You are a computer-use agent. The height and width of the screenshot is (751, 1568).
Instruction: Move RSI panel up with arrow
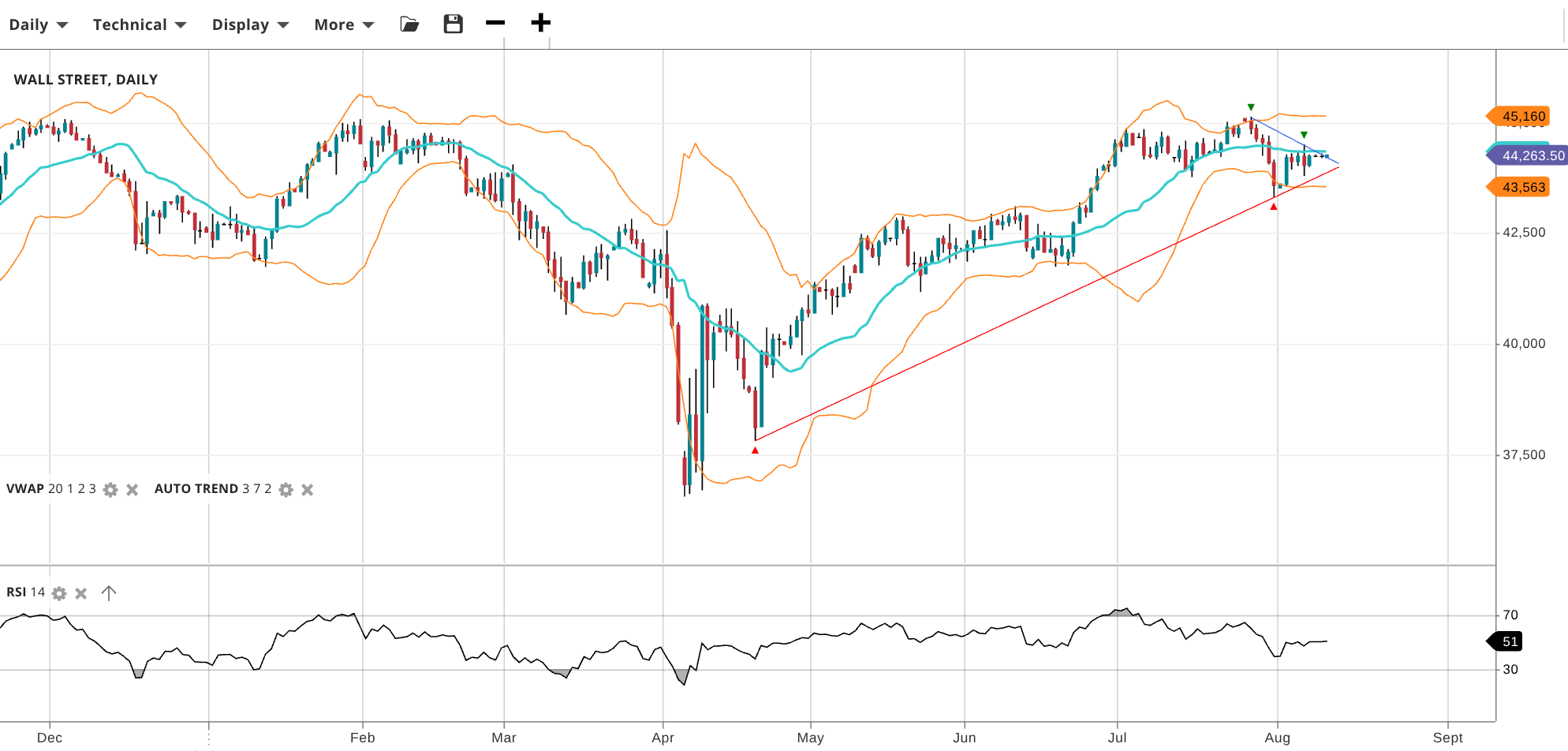click(109, 593)
